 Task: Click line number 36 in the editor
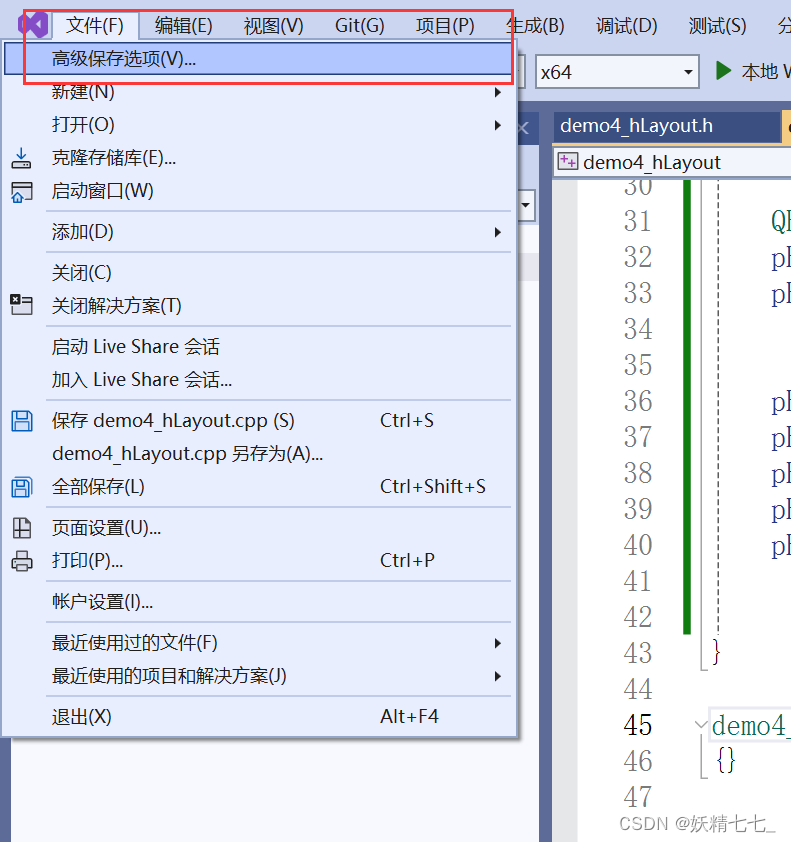click(x=637, y=401)
